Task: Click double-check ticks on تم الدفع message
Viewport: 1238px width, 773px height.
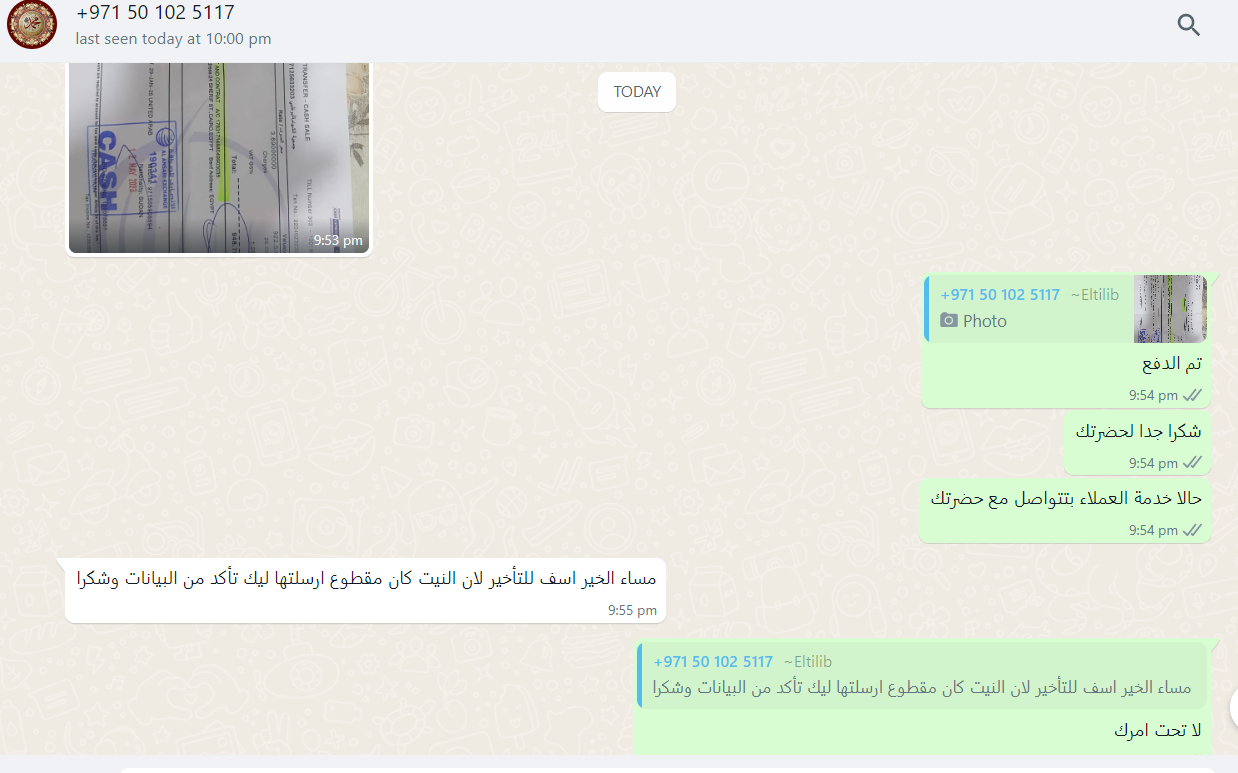Action: coord(1192,395)
